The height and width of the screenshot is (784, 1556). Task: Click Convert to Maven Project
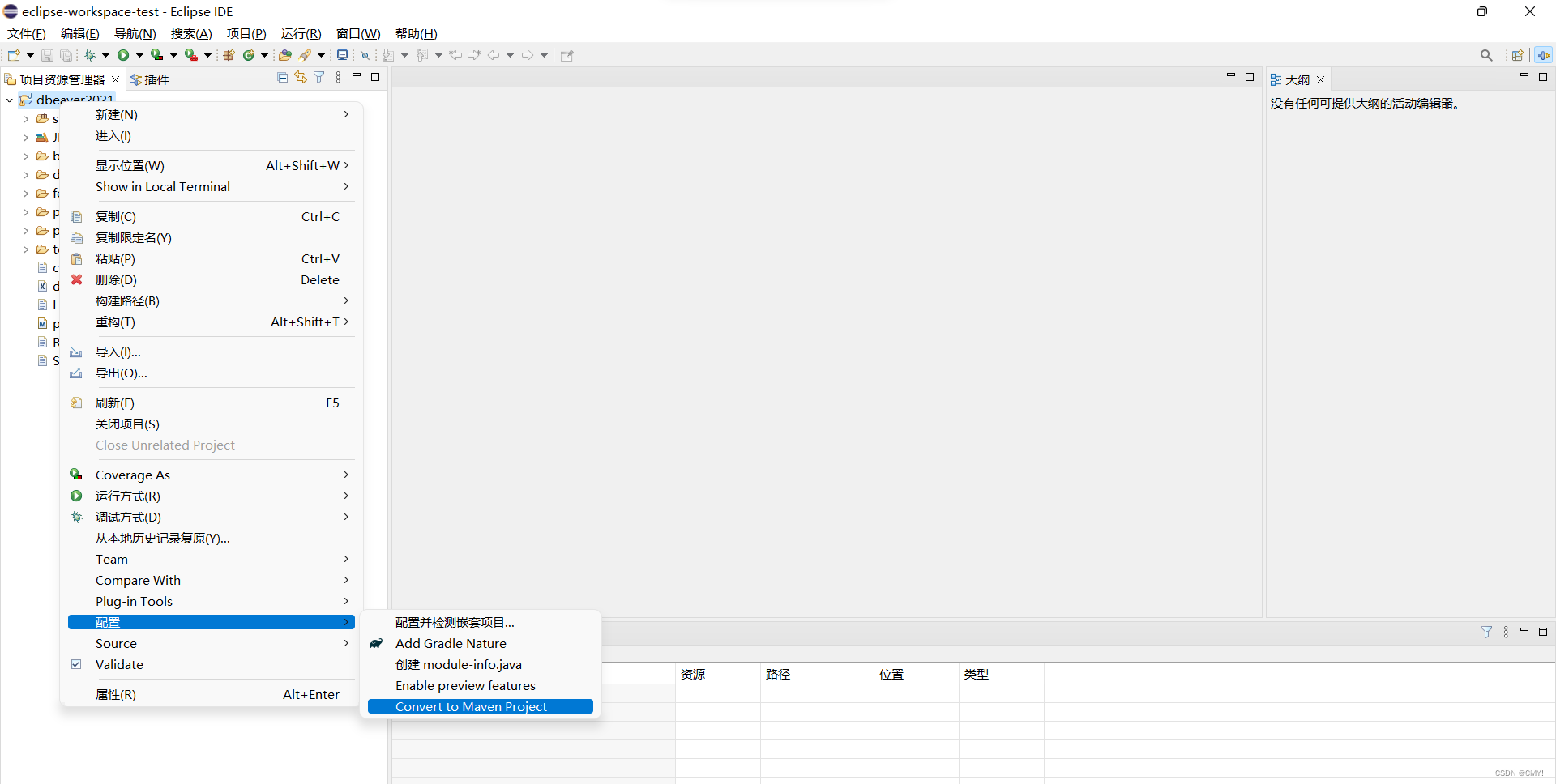[x=471, y=706]
